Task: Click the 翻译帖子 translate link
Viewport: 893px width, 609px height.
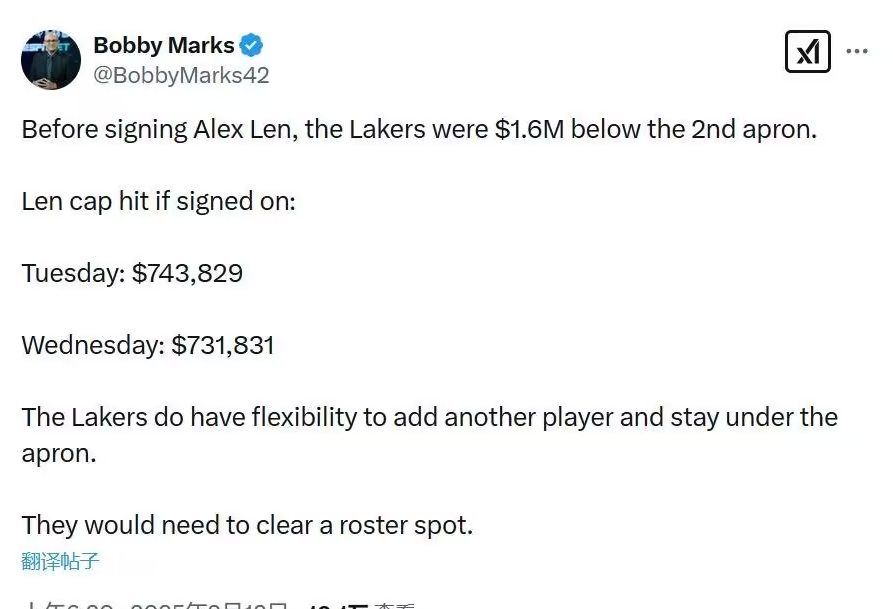Action: tap(60, 561)
